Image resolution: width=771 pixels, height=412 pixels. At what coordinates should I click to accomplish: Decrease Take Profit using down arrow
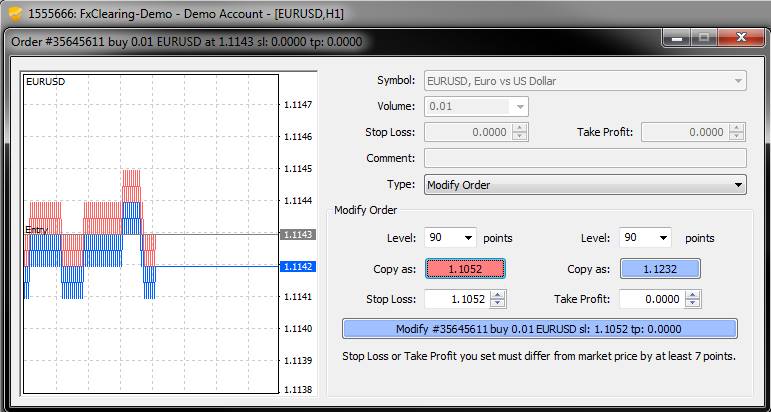tap(693, 303)
